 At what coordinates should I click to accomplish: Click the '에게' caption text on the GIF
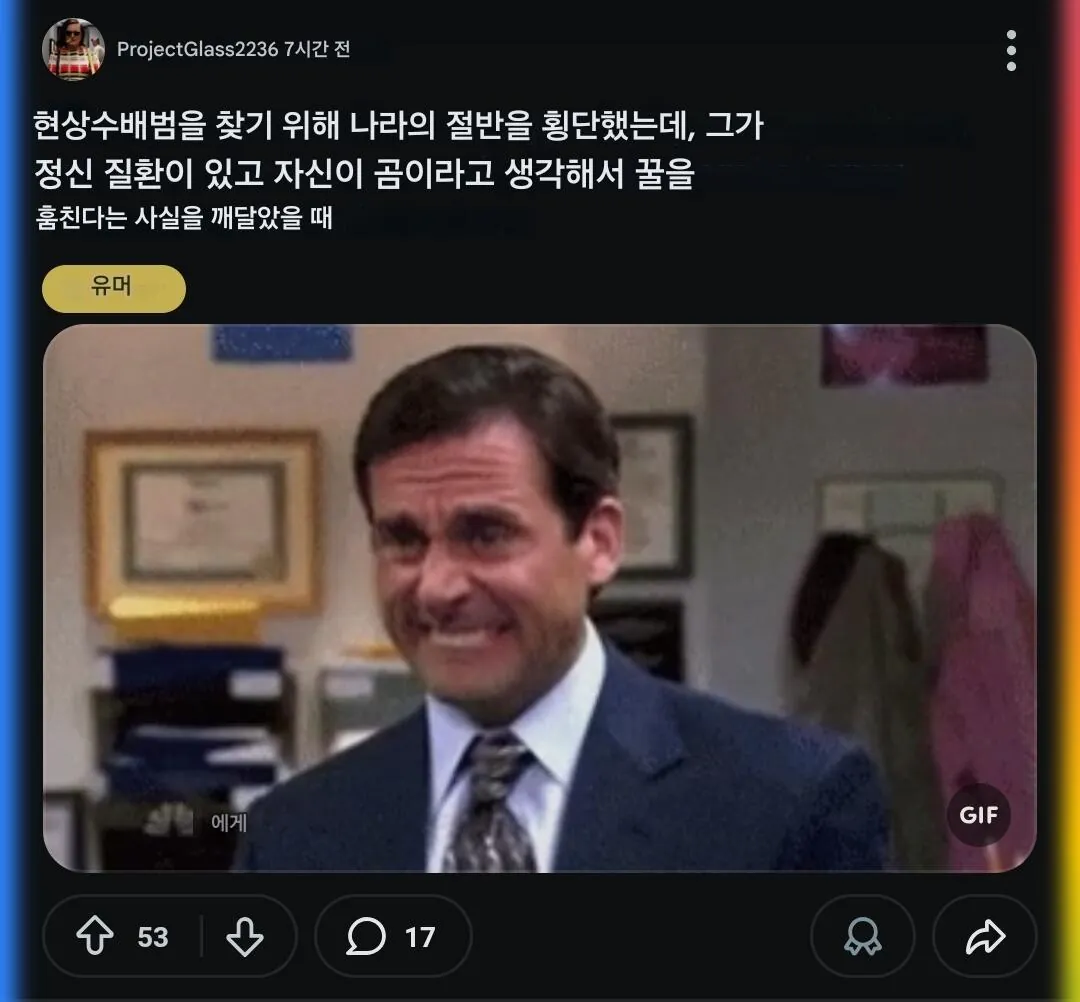coord(229,823)
